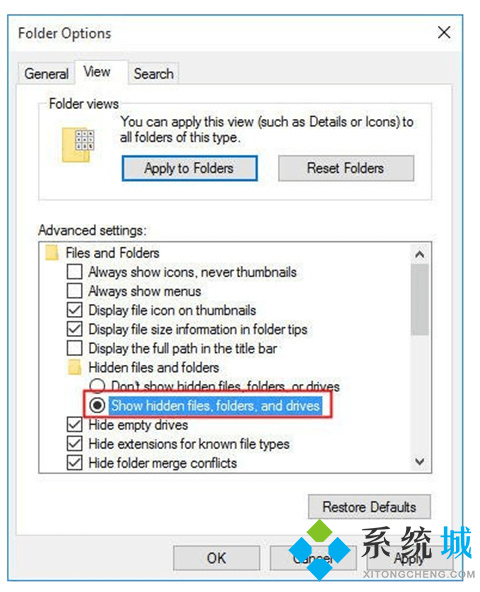Open the Search tab
480x592 pixels.
pos(153,73)
